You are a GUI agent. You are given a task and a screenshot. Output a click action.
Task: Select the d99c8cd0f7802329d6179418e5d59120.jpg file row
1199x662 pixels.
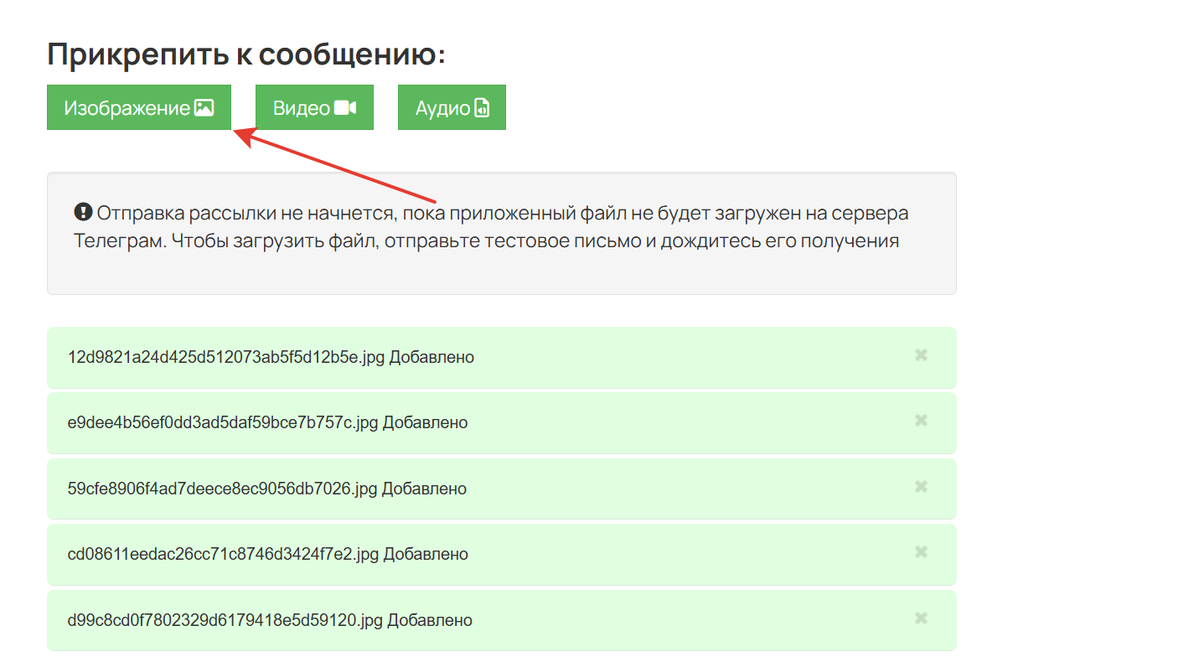(502, 621)
